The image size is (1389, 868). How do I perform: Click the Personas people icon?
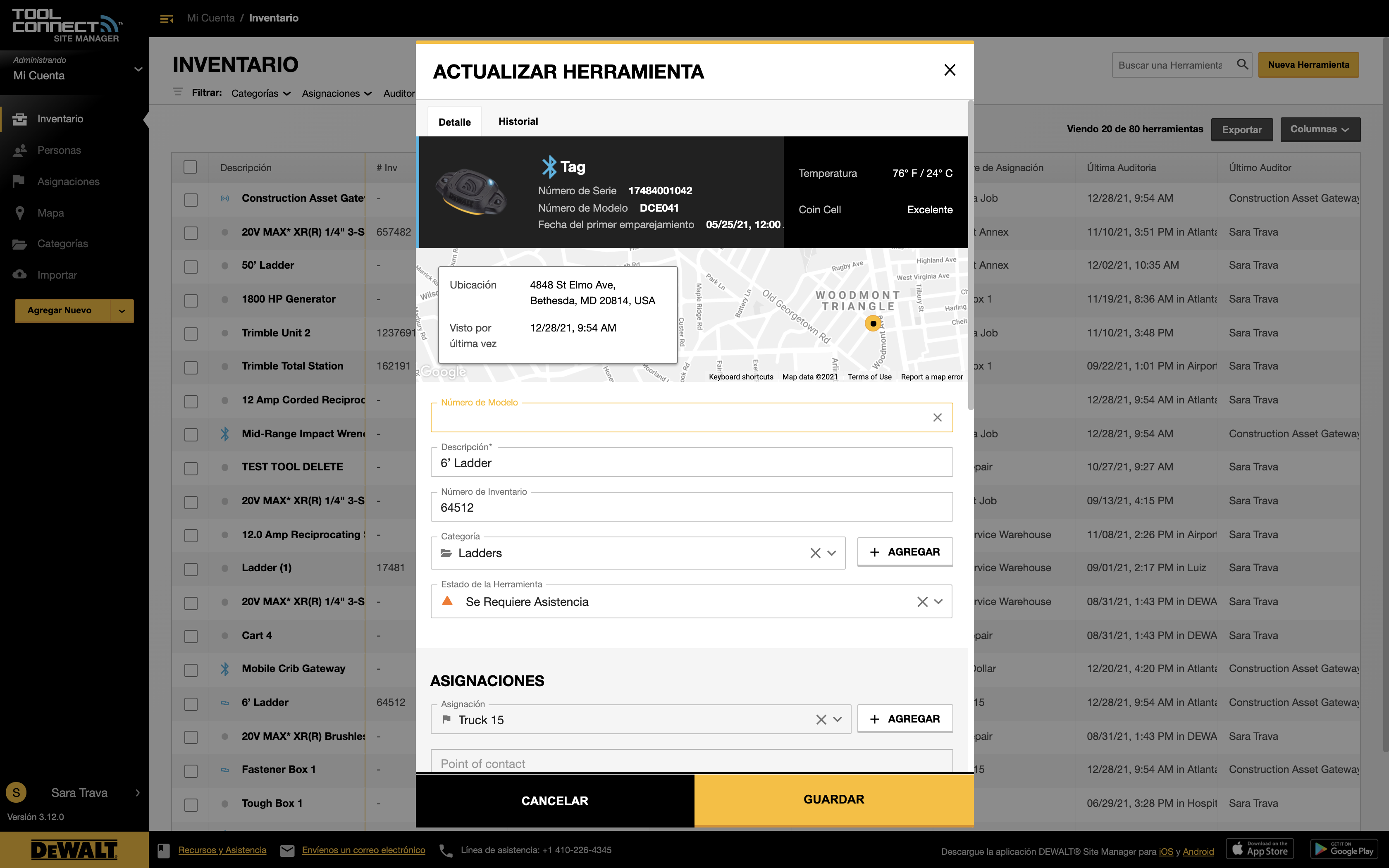(x=20, y=150)
